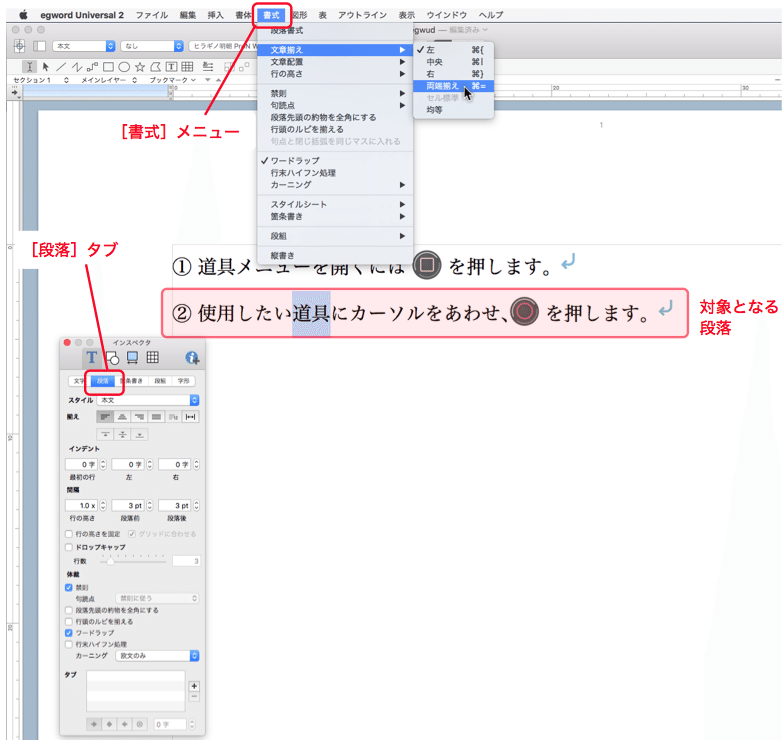
Task: Open the 本文 style dropdown in toolbar
Action: (x=84, y=46)
